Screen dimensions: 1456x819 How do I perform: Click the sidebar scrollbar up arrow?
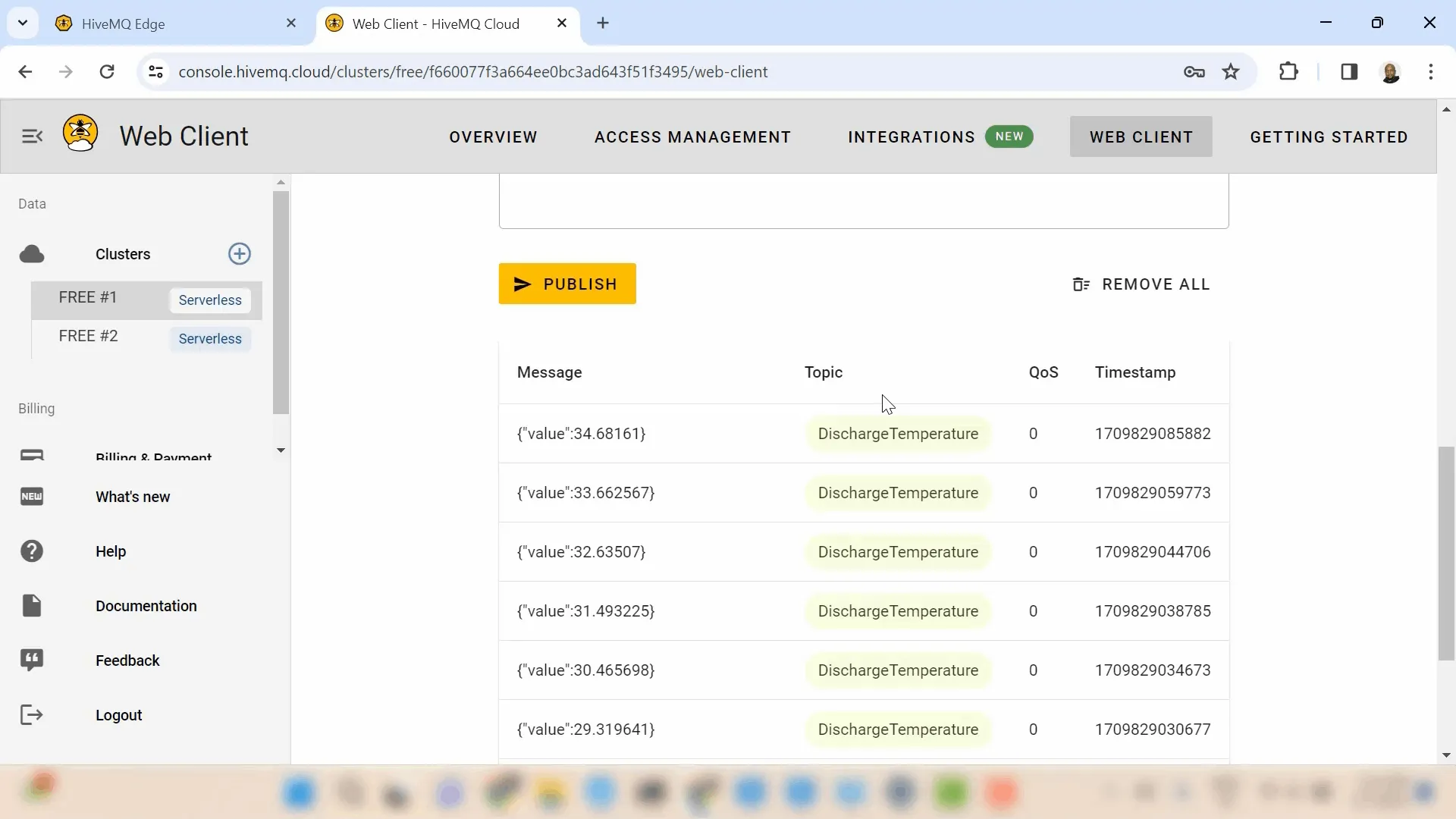click(281, 182)
